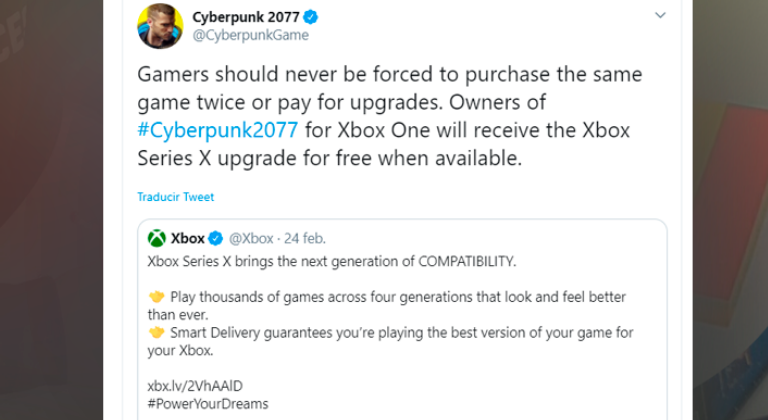768x420 pixels.
Task: Open the Xbox account name in quote
Action: (187, 238)
